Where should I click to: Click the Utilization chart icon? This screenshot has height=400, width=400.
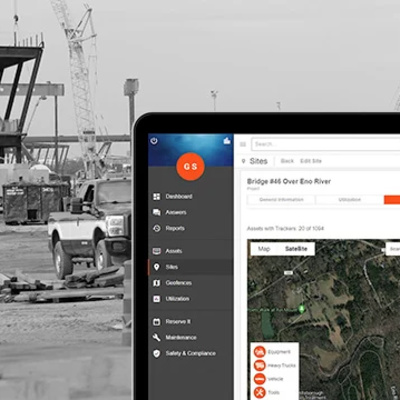click(156, 299)
